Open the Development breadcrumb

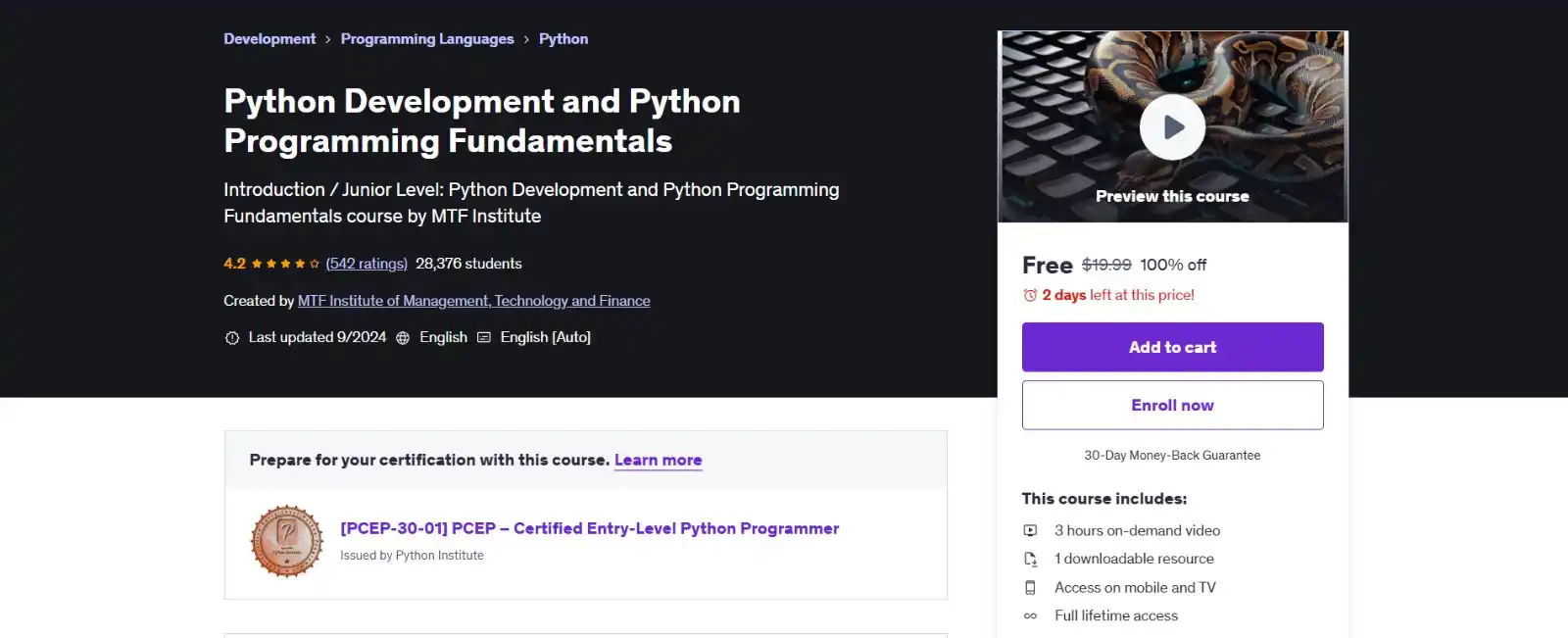coord(269,39)
